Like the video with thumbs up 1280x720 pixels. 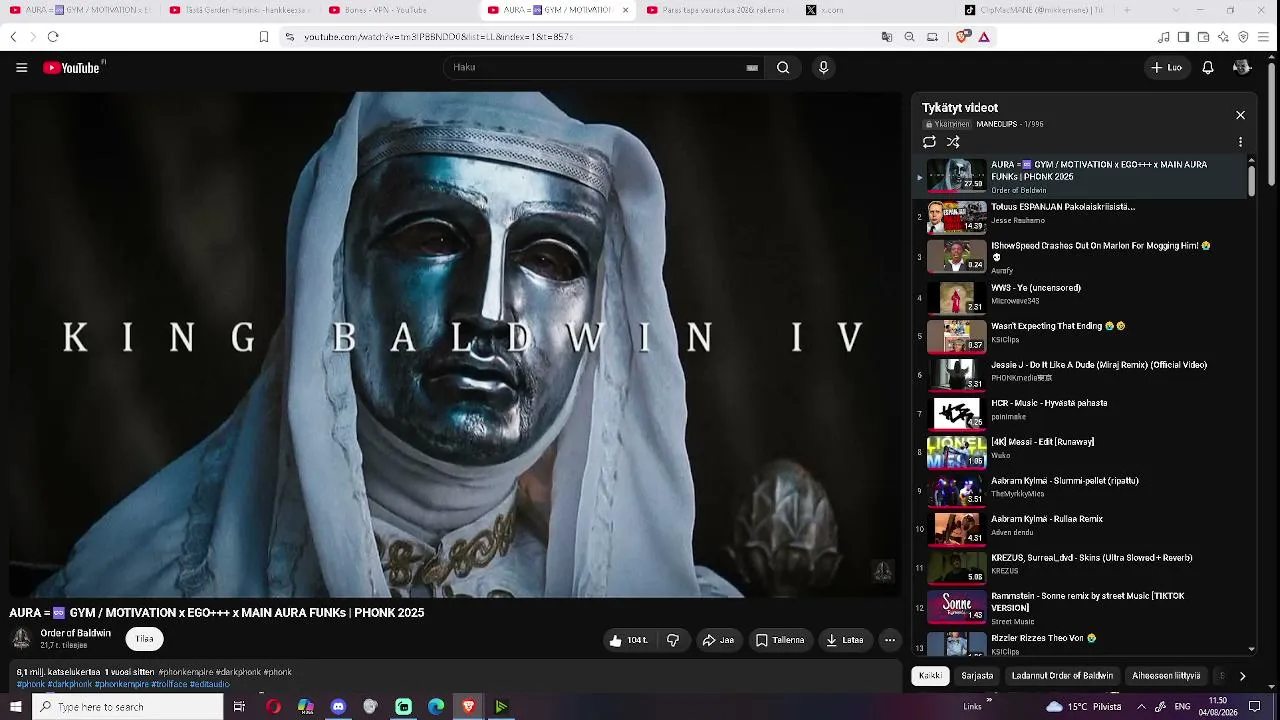pyautogui.click(x=628, y=640)
